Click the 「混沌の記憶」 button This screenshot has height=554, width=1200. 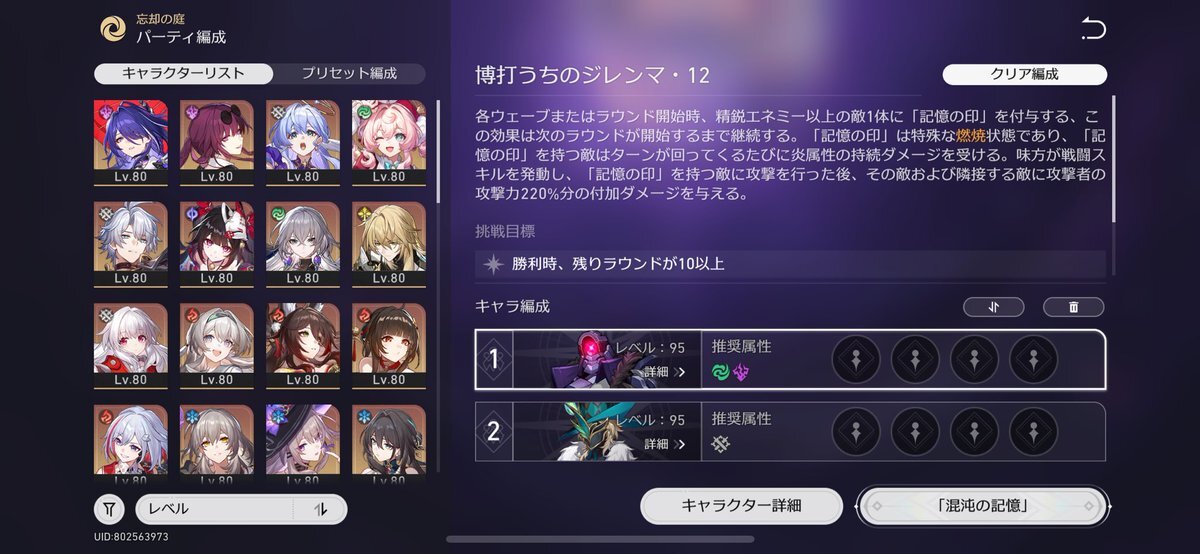click(x=984, y=506)
